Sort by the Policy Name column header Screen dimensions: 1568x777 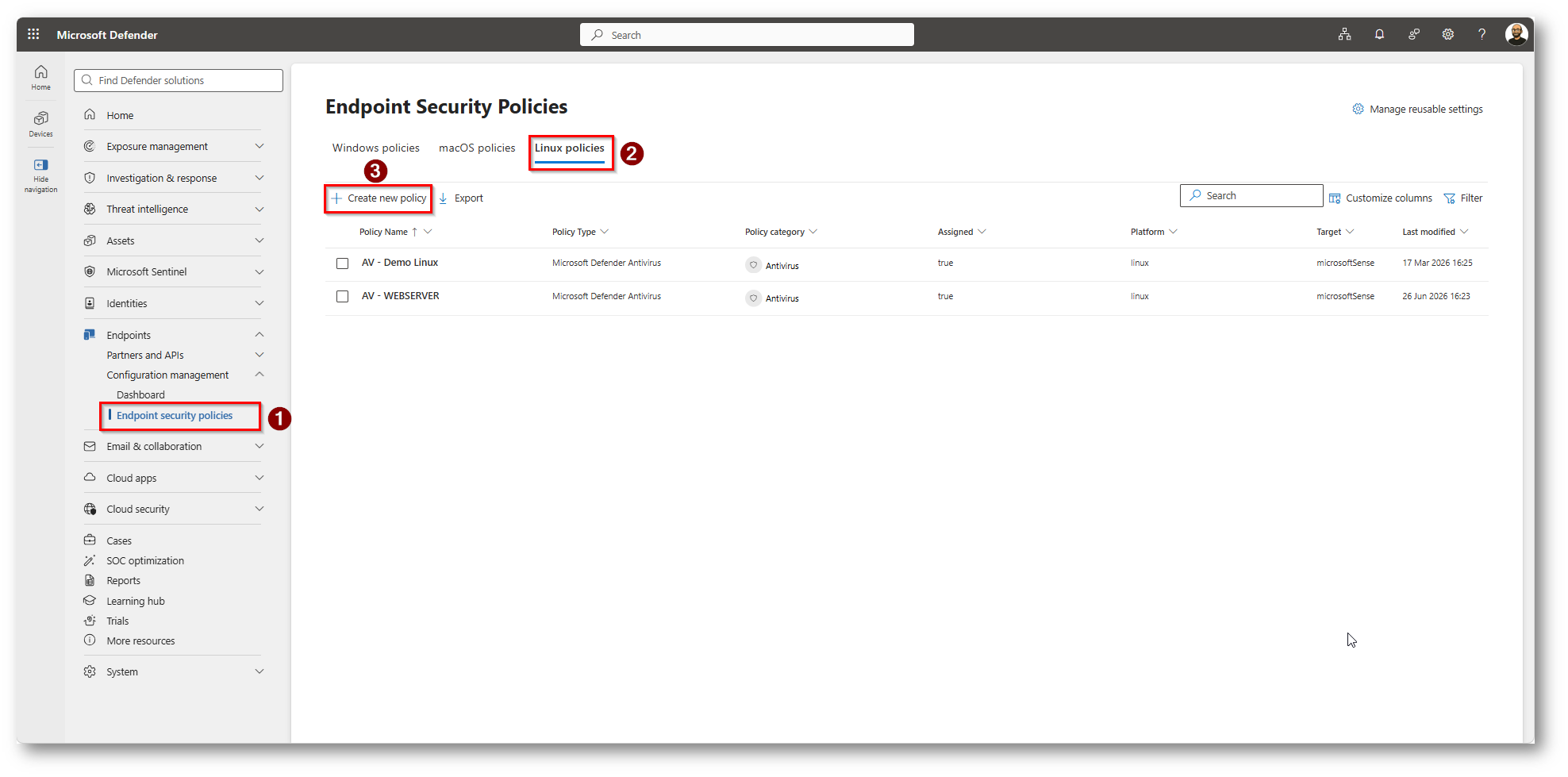click(x=383, y=232)
